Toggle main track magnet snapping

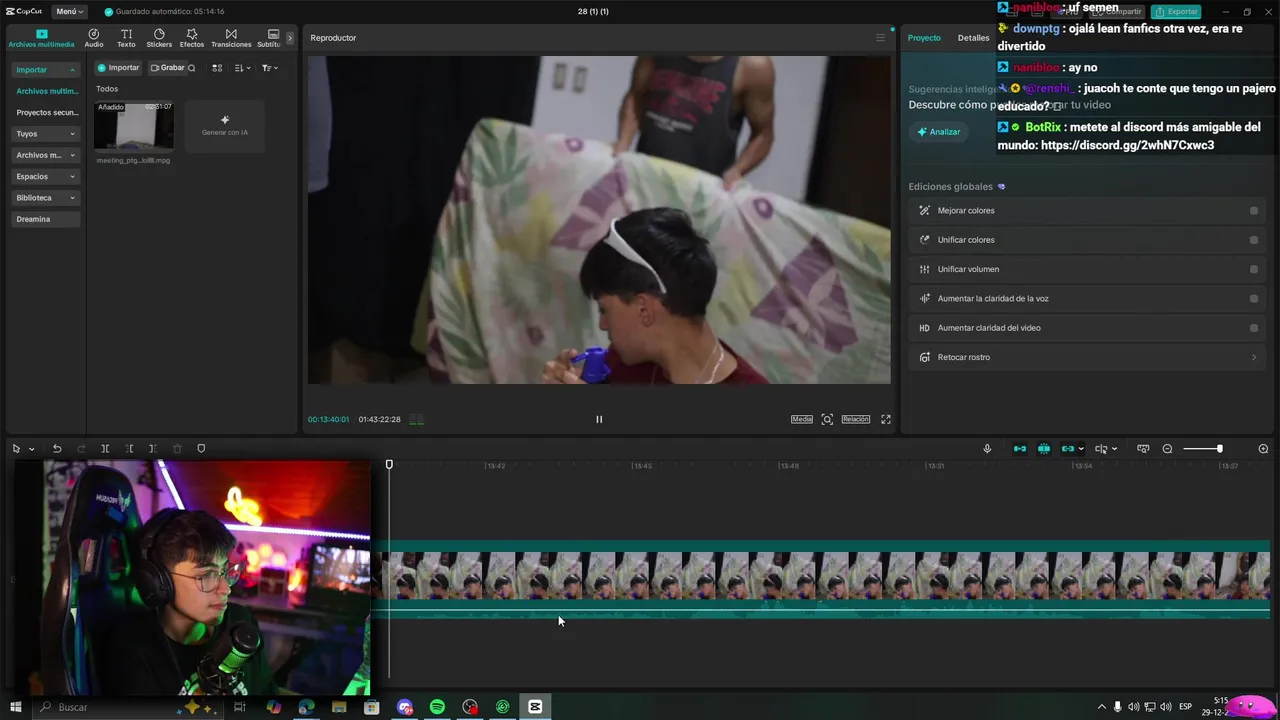(1020, 449)
